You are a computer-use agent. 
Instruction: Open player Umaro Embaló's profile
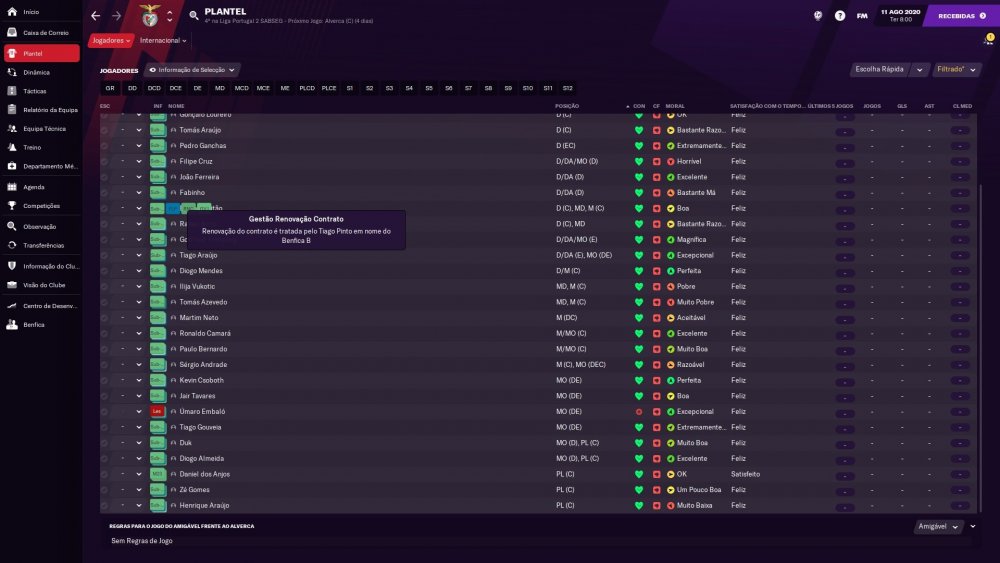(x=202, y=412)
